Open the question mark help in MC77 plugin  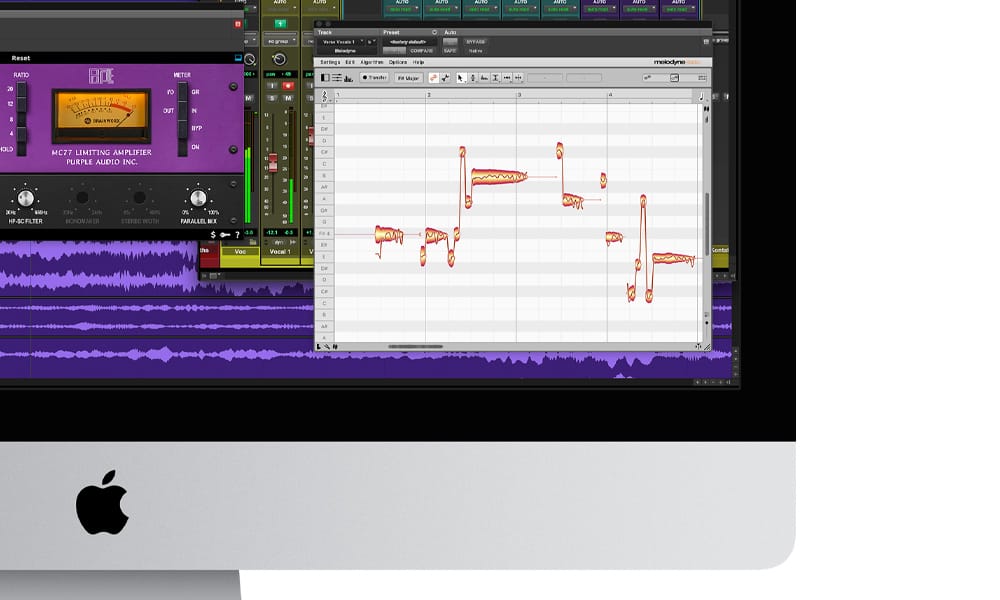tap(237, 235)
